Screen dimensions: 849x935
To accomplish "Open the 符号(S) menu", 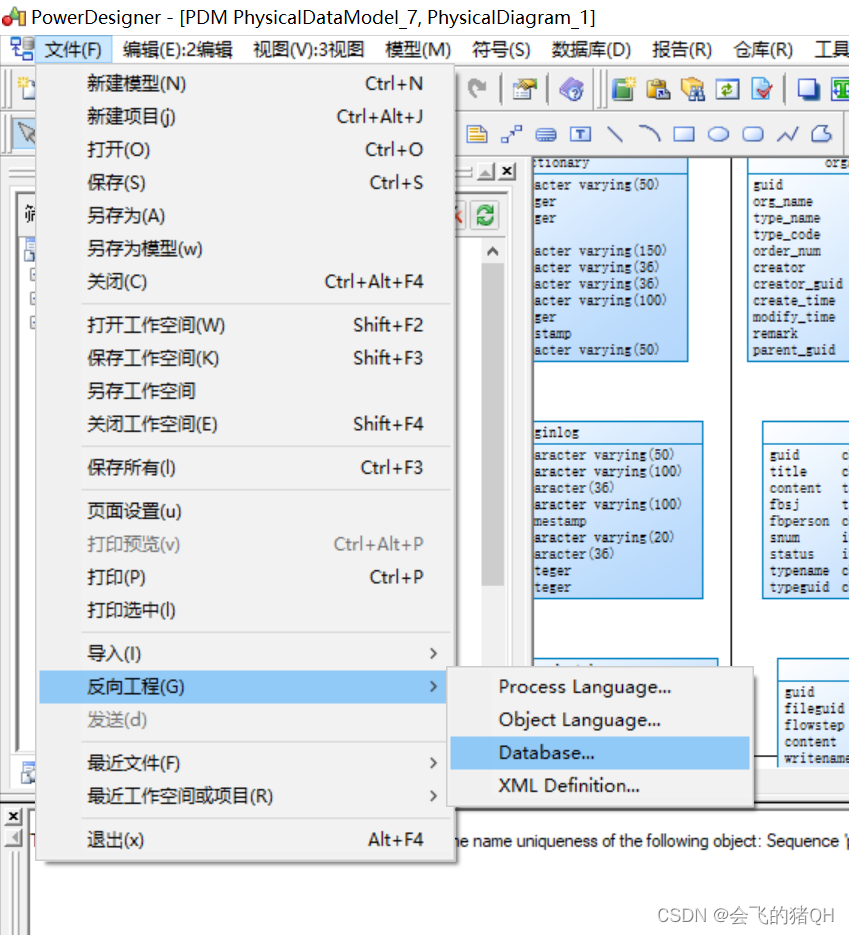I will click(501, 49).
